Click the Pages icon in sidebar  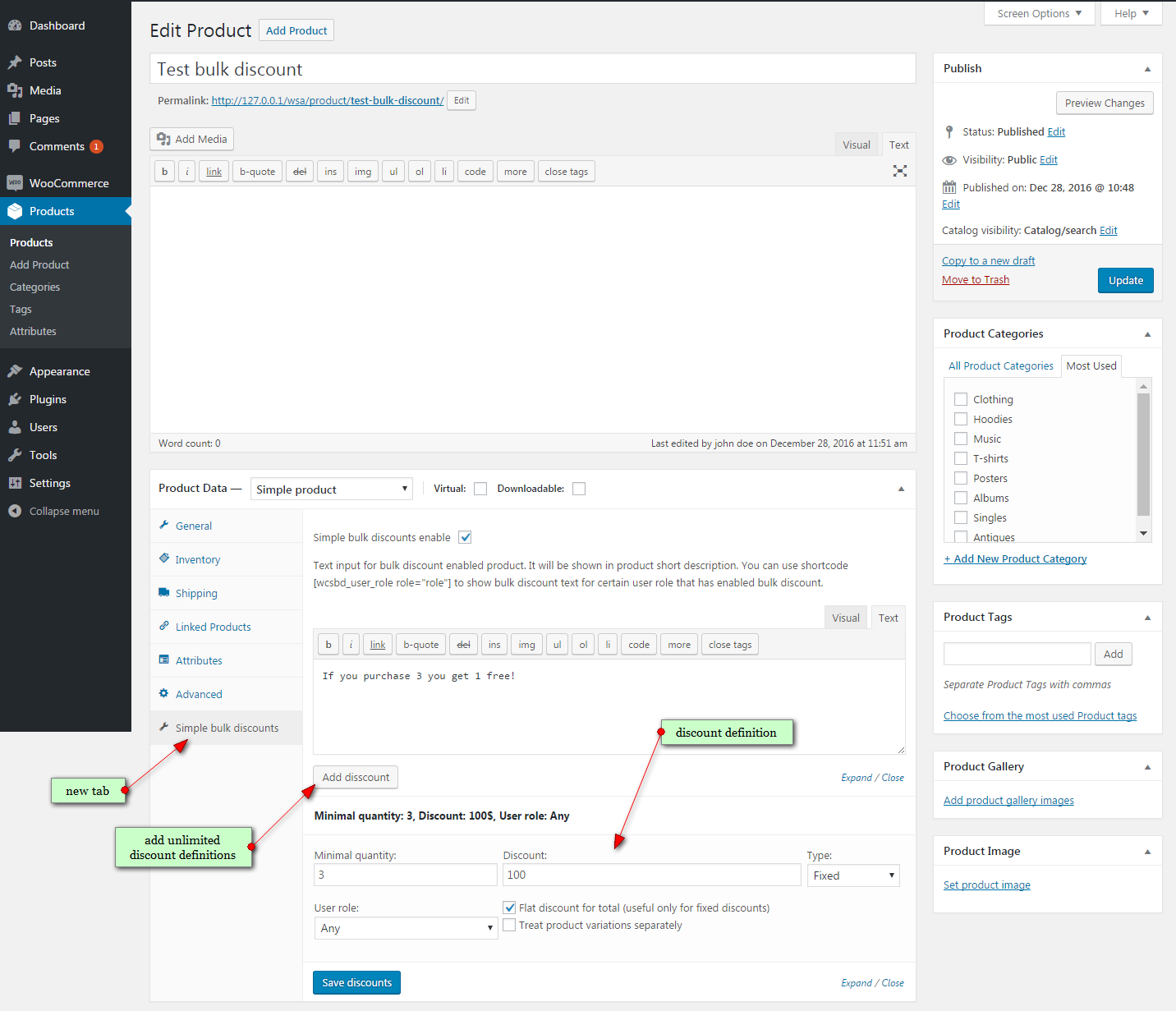15,118
